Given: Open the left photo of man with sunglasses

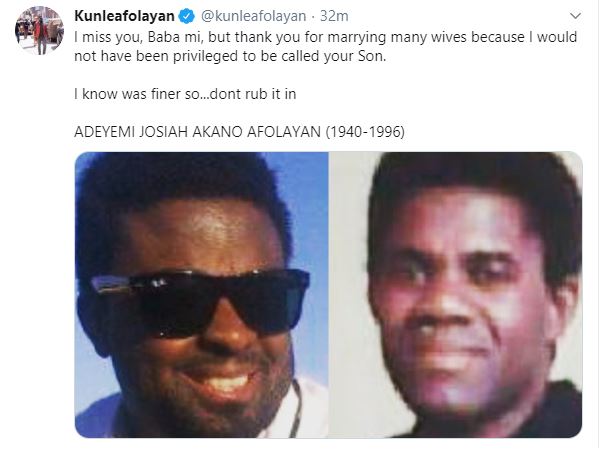Looking at the screenshot, I should (x=202, y=295).
